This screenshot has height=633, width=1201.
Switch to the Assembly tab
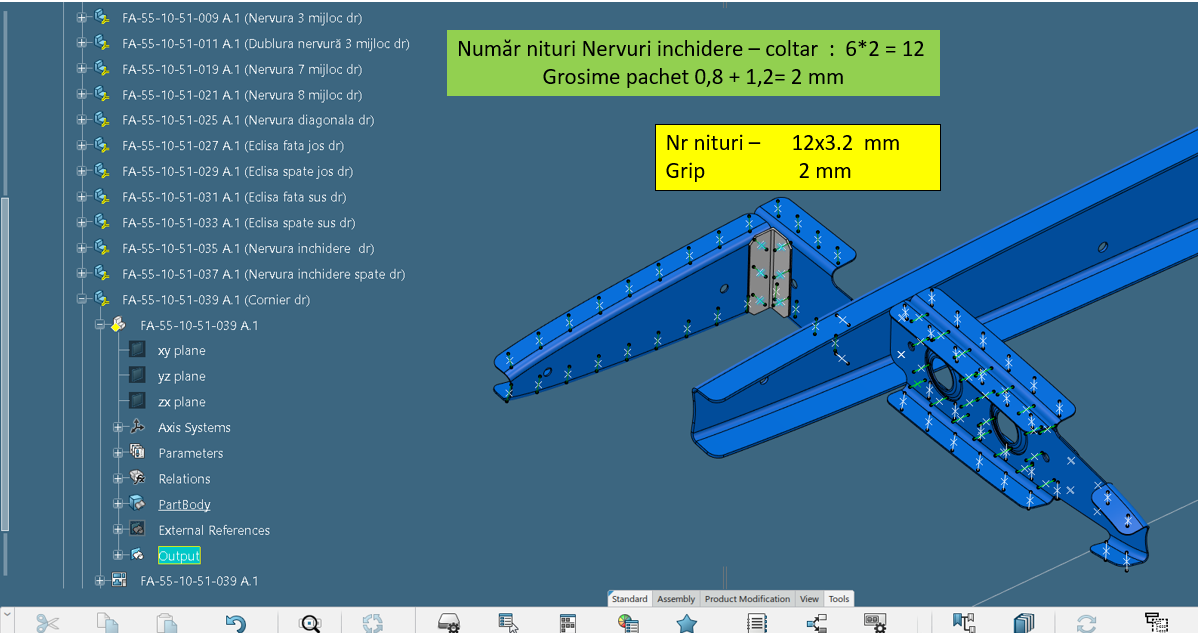676,599
